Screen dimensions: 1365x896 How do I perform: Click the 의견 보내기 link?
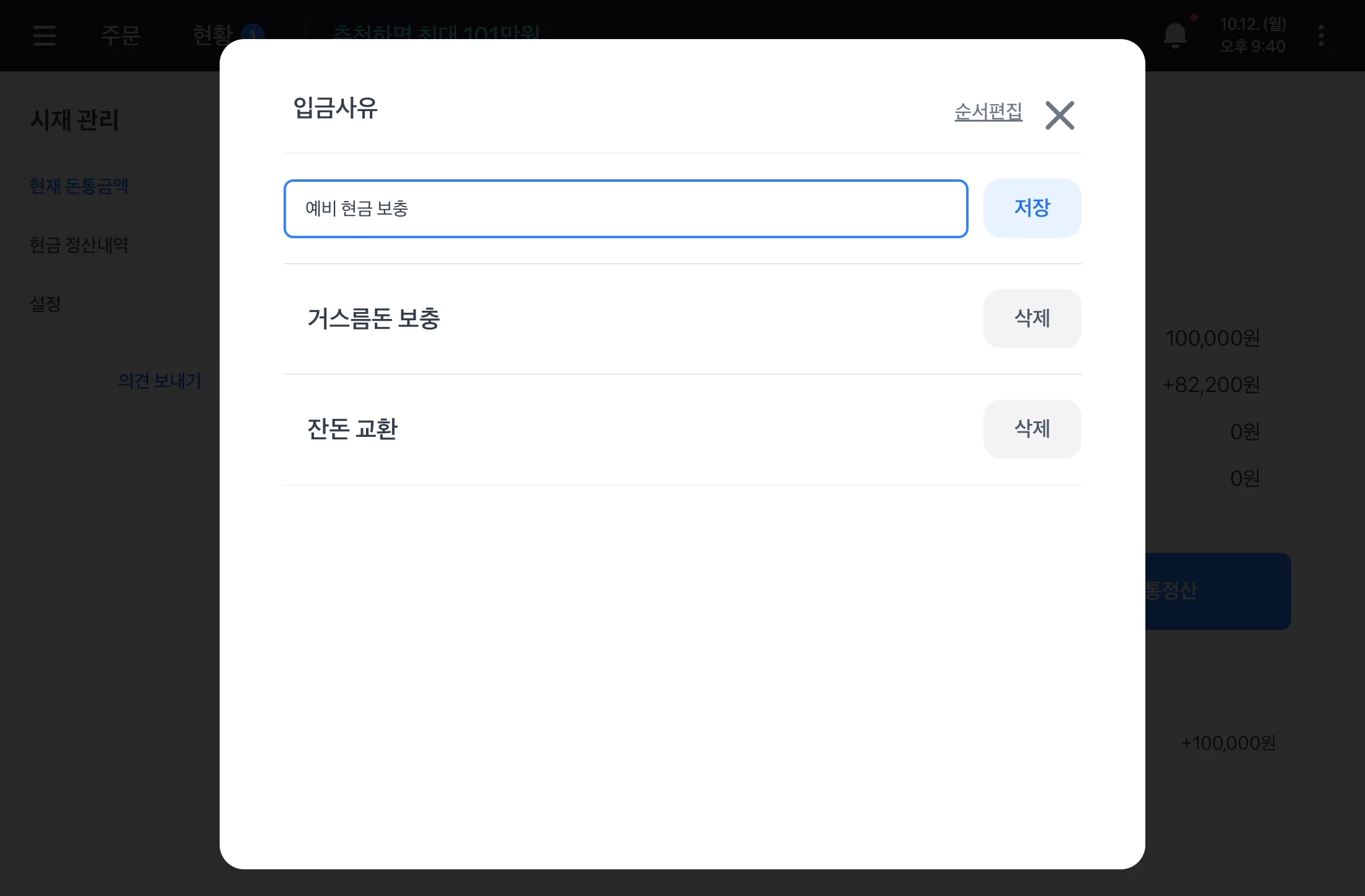pos(160,380)
